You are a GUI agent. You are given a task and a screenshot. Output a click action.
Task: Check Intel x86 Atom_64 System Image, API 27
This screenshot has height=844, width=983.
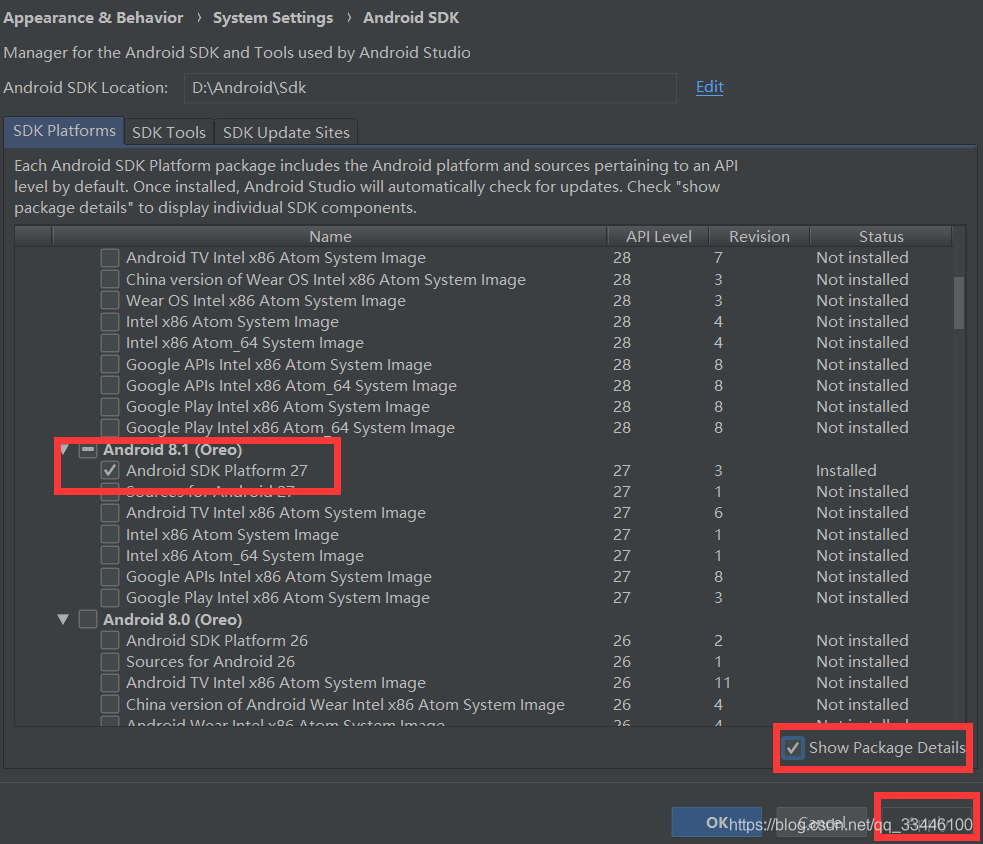tap(110, 556)
